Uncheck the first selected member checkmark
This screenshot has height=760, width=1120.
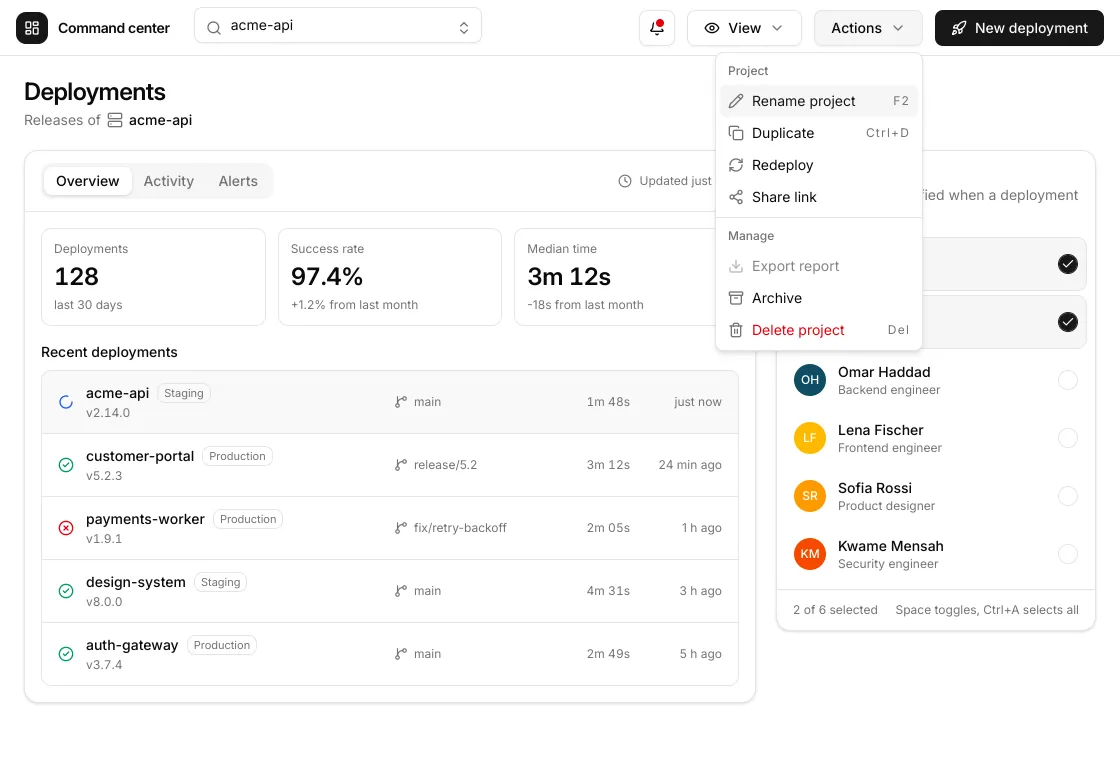(x=1067, y=264)
